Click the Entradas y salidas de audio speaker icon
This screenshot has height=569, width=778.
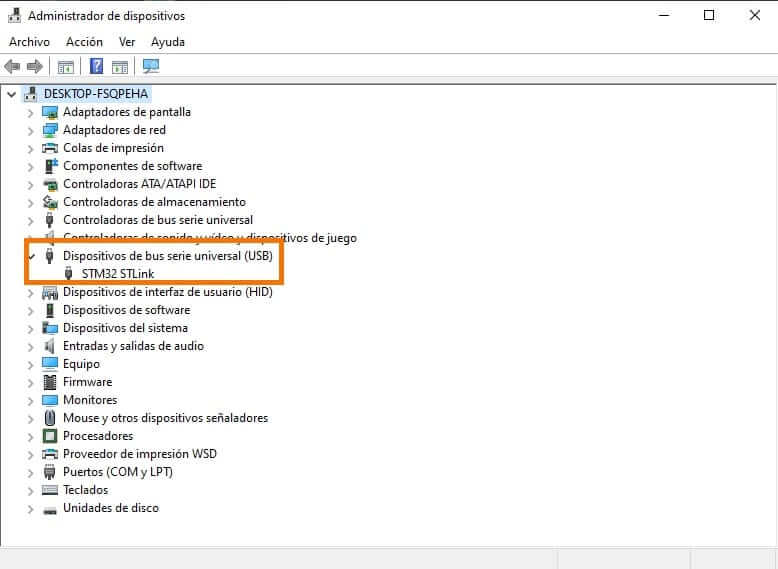click(50, 346)
